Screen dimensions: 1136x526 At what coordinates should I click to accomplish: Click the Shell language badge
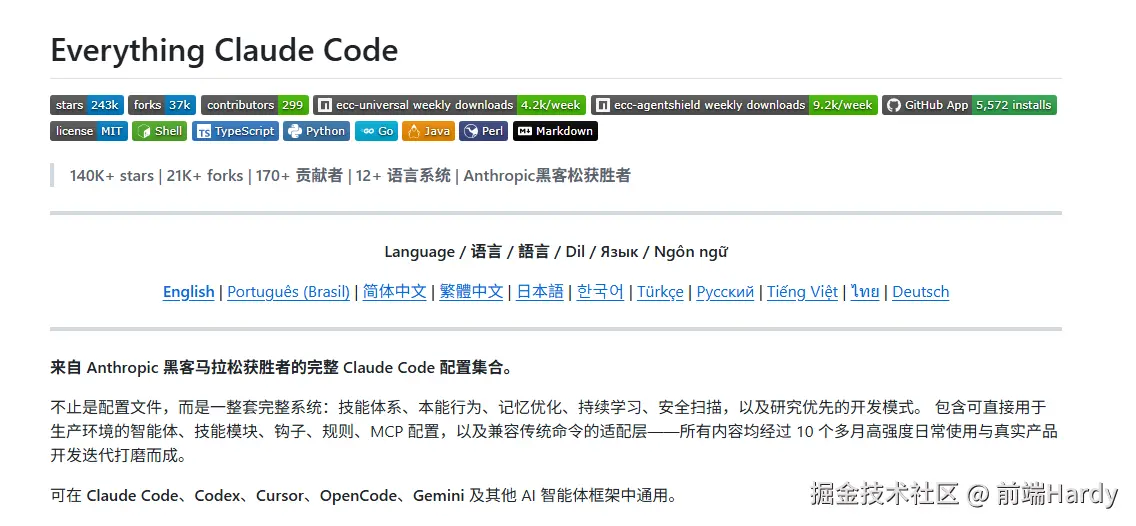(160, 131)
